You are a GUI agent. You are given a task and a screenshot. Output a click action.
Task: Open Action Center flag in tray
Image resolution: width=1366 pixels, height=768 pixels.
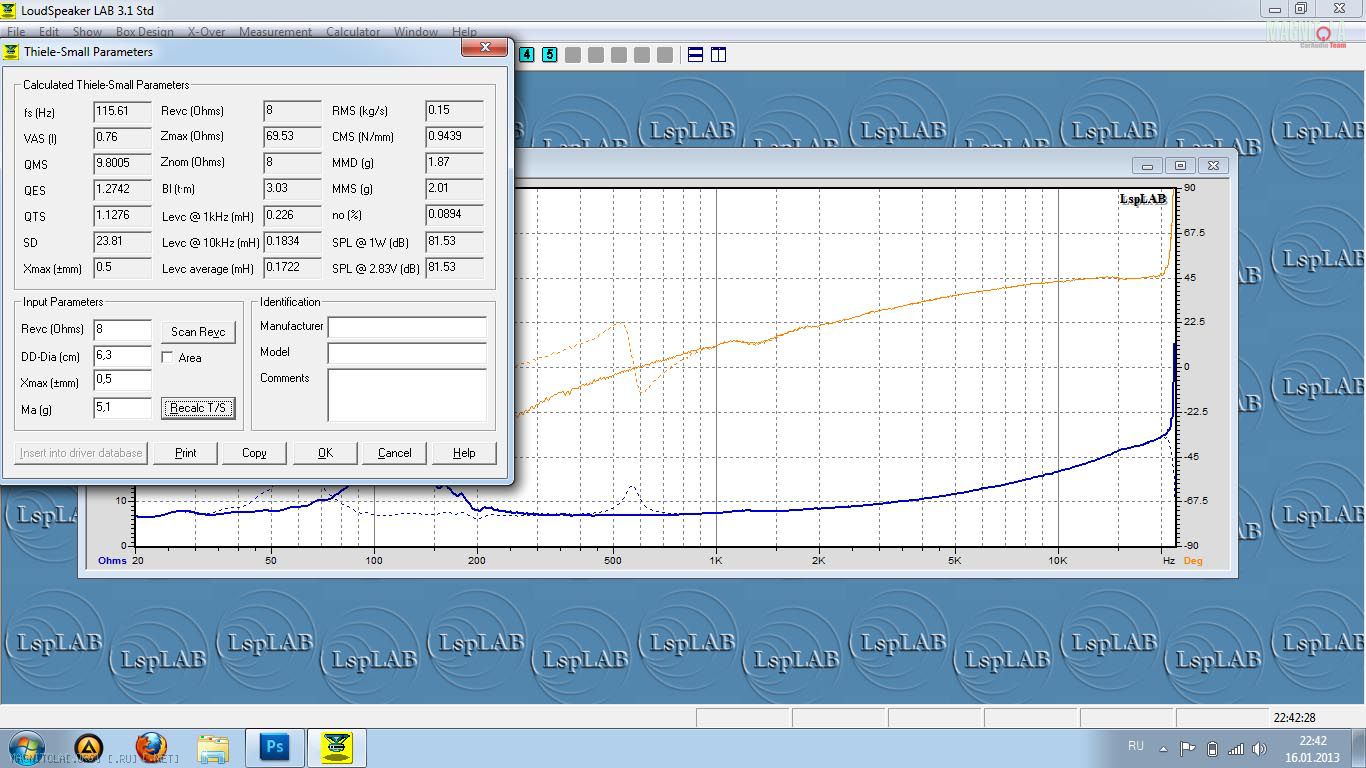coord(1188,748)
